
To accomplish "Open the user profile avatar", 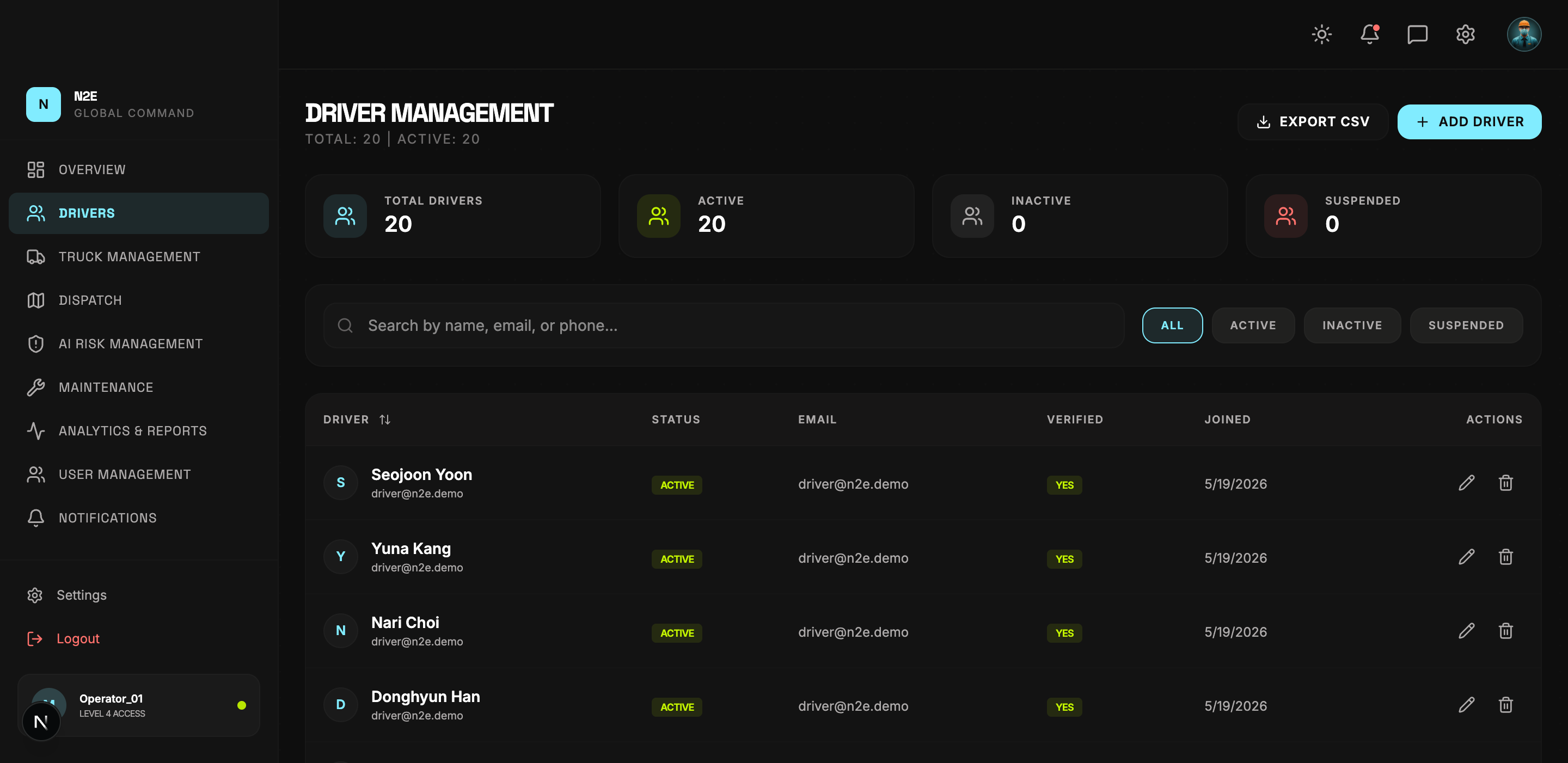I will [1523, 34].
